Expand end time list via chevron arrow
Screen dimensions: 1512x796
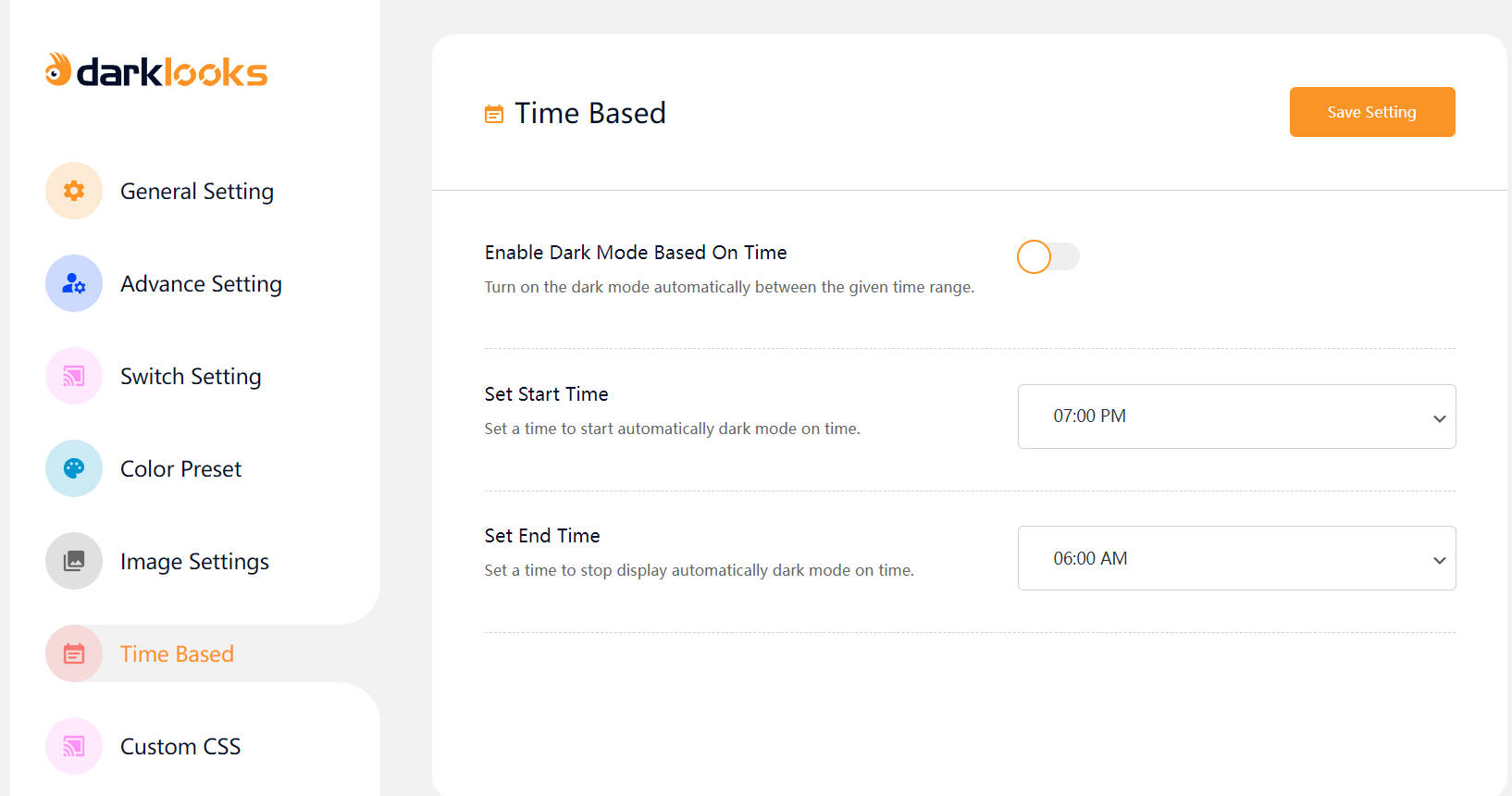[x=1439, y=560]
